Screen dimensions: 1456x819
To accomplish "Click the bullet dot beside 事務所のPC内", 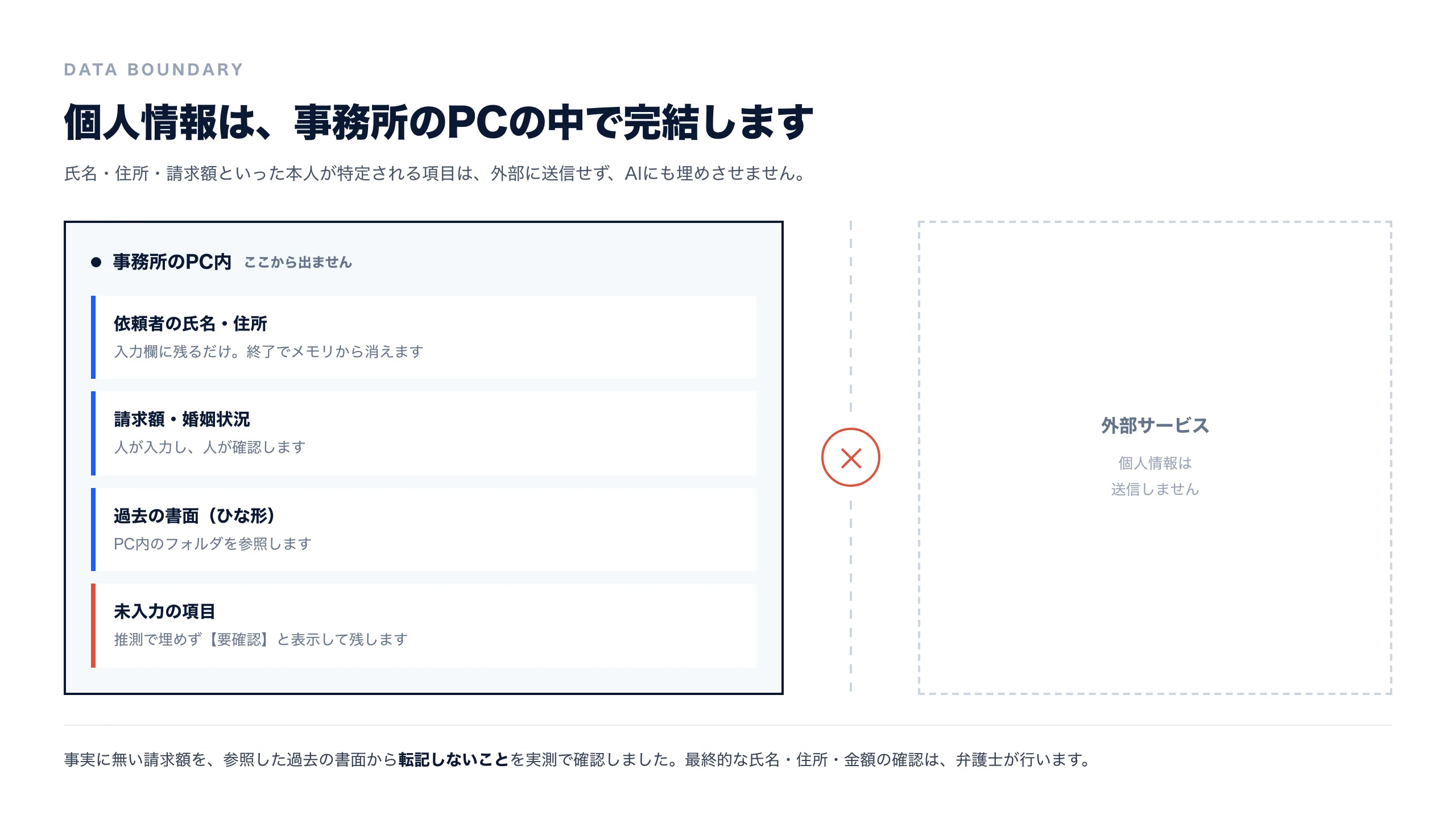I will coord(96,262).
